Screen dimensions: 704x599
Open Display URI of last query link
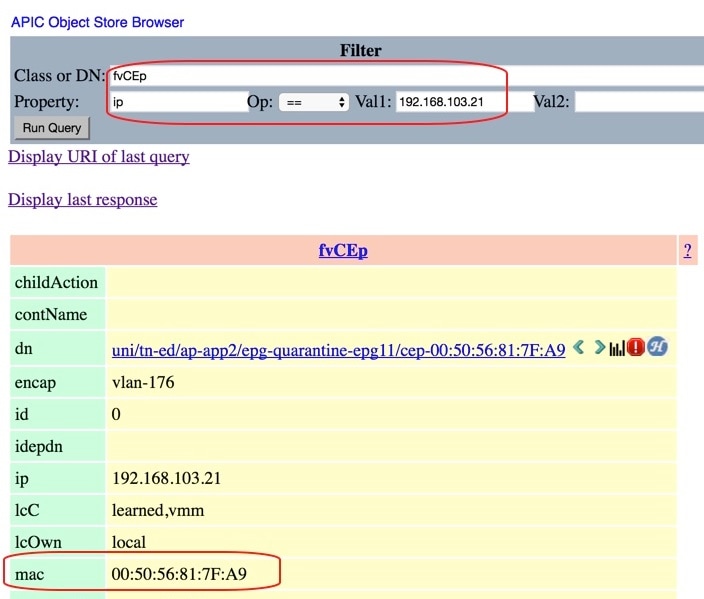pos(99,157)
